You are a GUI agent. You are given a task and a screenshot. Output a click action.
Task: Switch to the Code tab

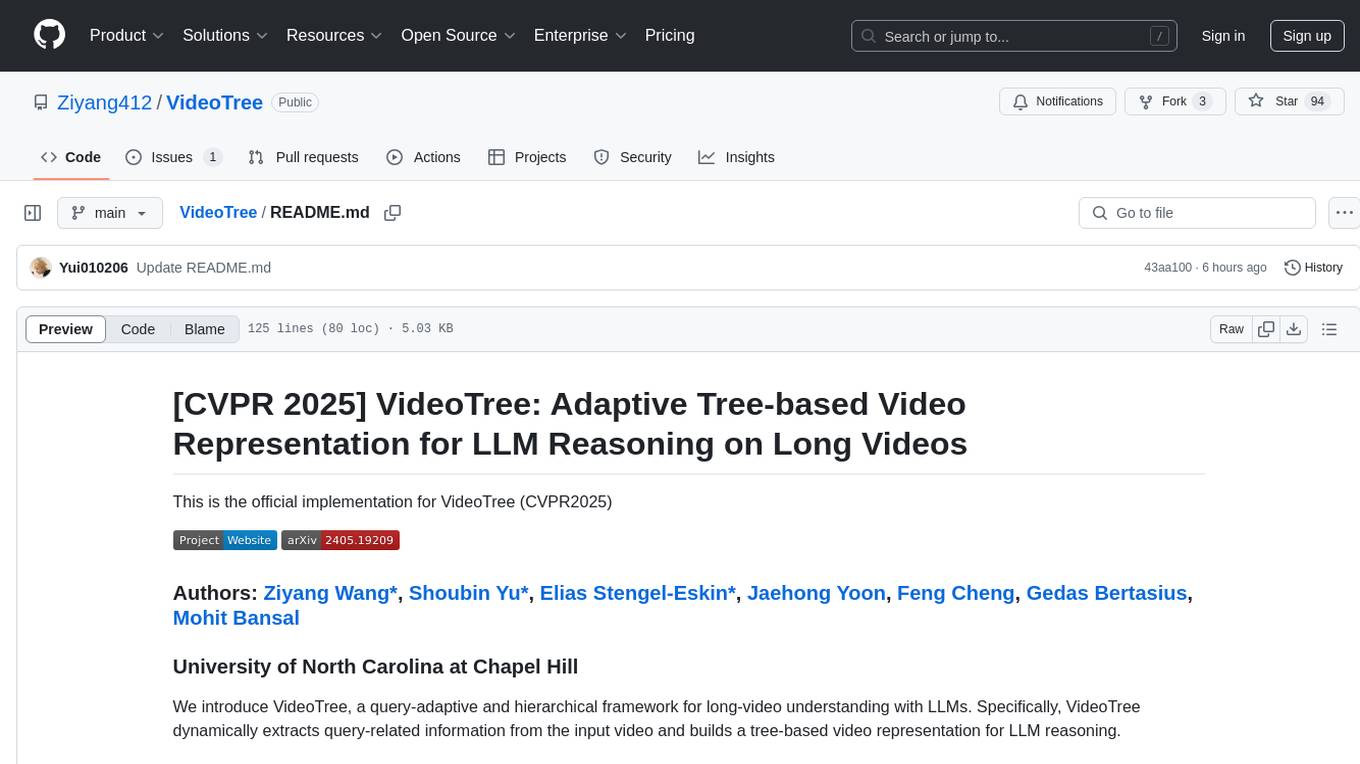[x=71, y=157]
